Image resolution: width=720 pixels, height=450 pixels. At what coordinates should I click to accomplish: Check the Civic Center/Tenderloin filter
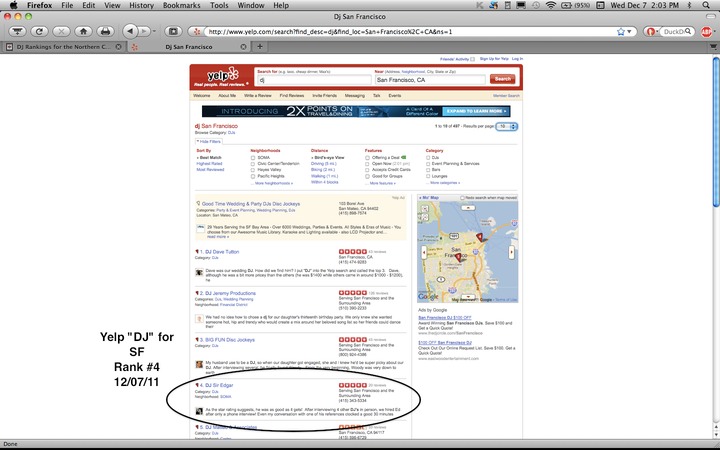pyautogui.click(x=253, y=164)
